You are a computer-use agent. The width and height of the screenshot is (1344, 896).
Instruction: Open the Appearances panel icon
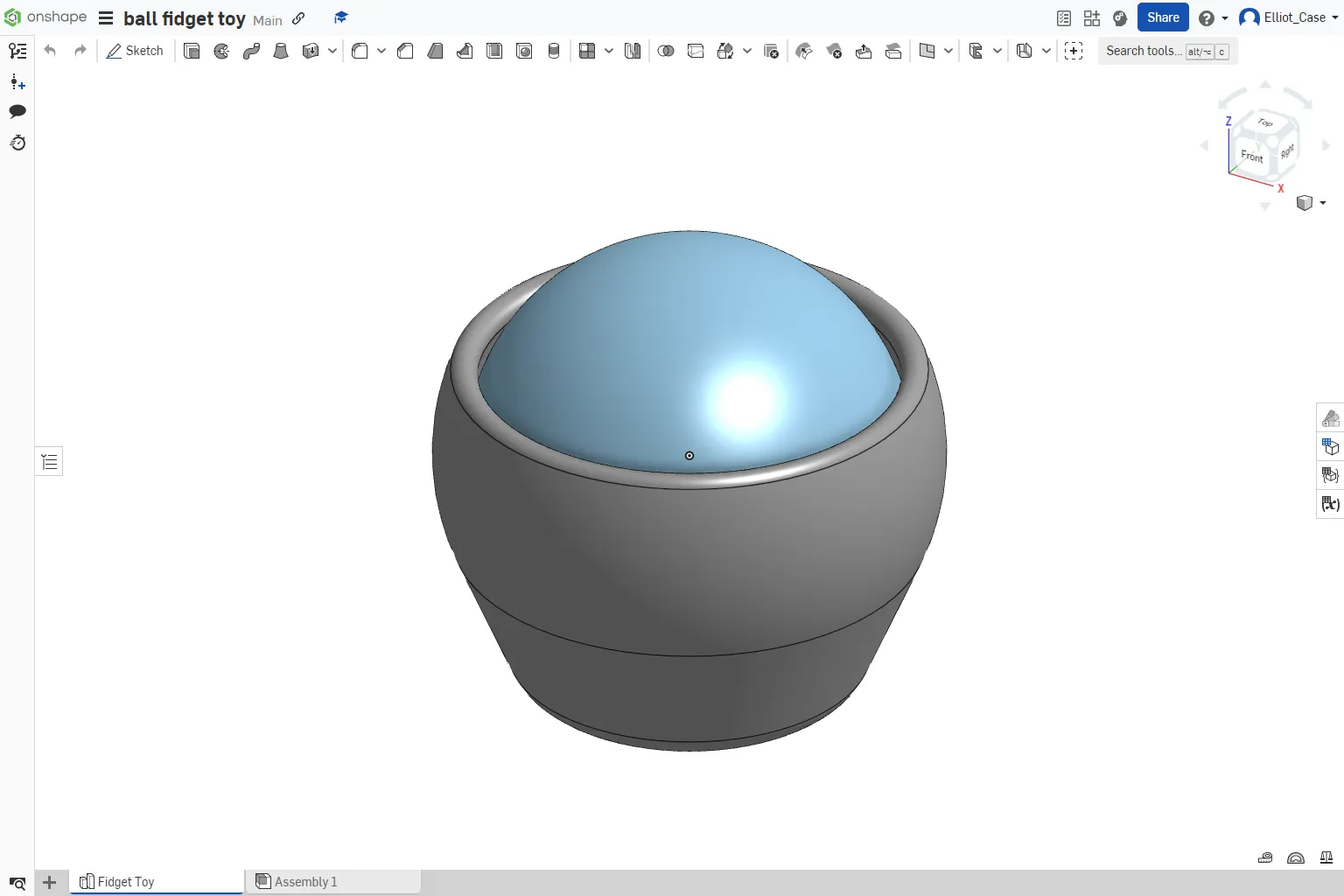click(1331, 418)
